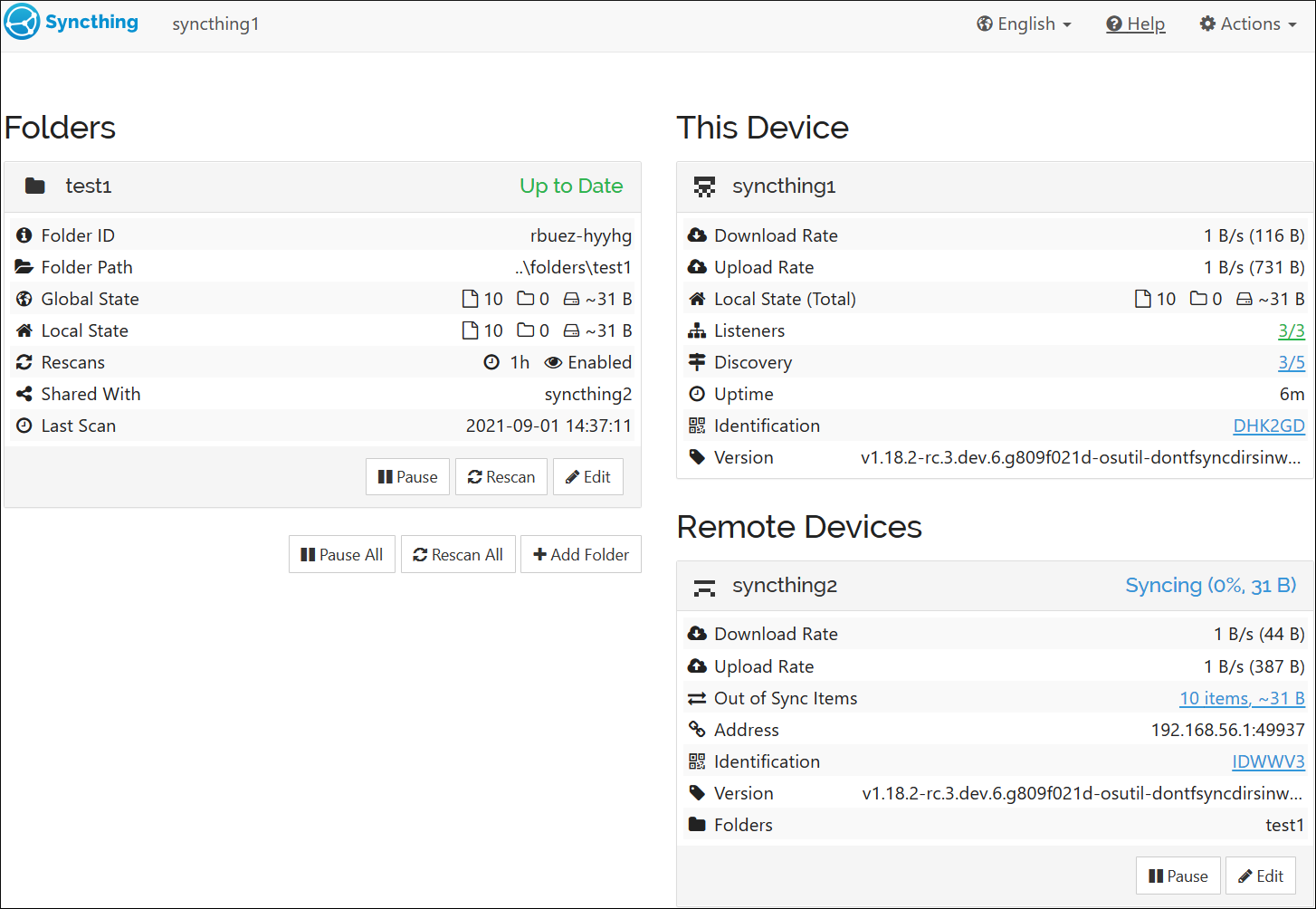Click the cloud upload icon under This Device
The height and width of the screenshot is (909, 1316).
tap(697, 267)
